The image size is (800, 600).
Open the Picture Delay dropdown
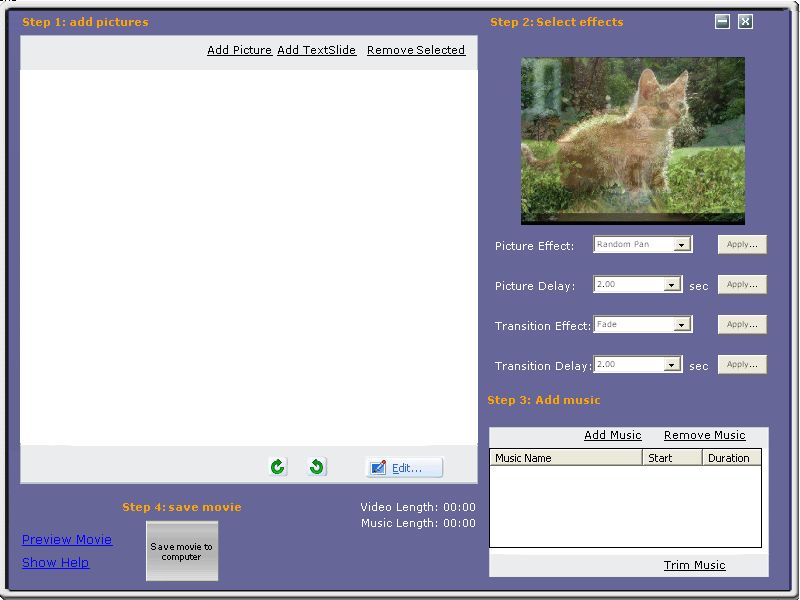point(672,284)
